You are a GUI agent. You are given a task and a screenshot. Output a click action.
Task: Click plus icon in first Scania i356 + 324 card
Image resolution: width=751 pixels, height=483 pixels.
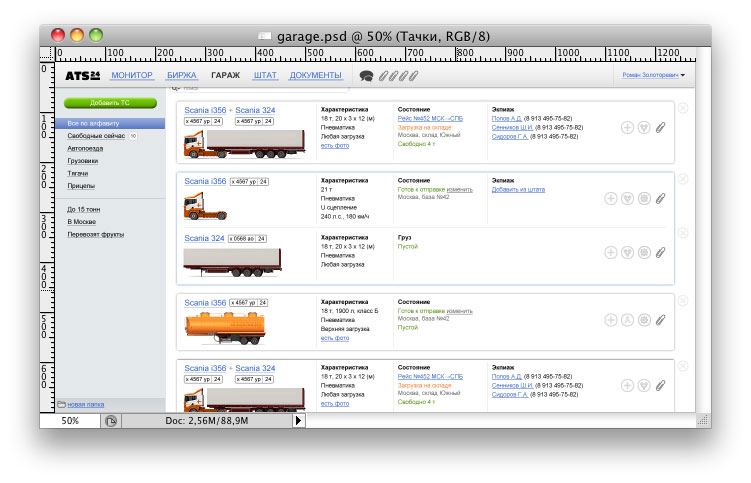pos(627,127)
